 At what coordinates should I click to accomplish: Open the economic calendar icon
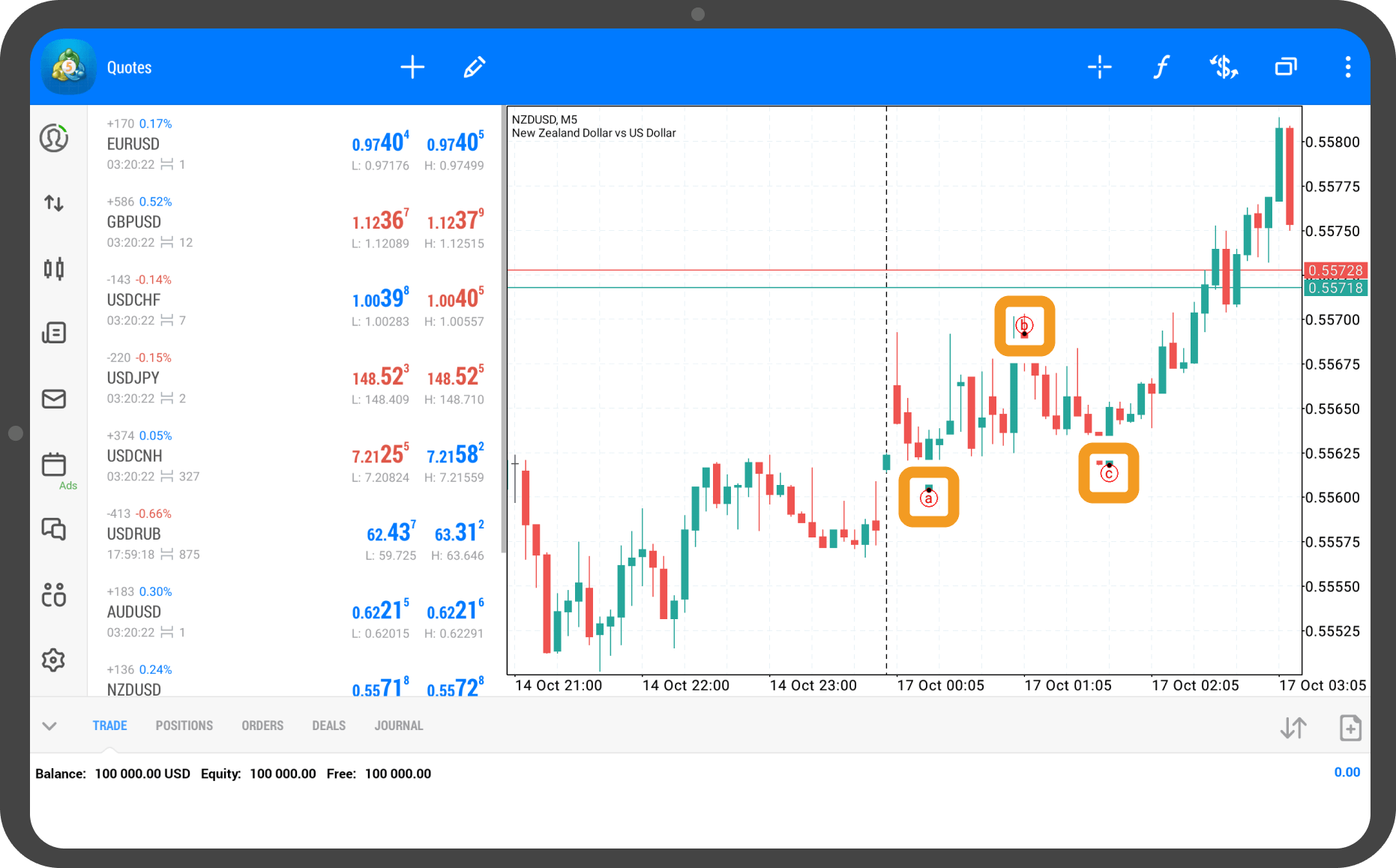coord(54,465)
